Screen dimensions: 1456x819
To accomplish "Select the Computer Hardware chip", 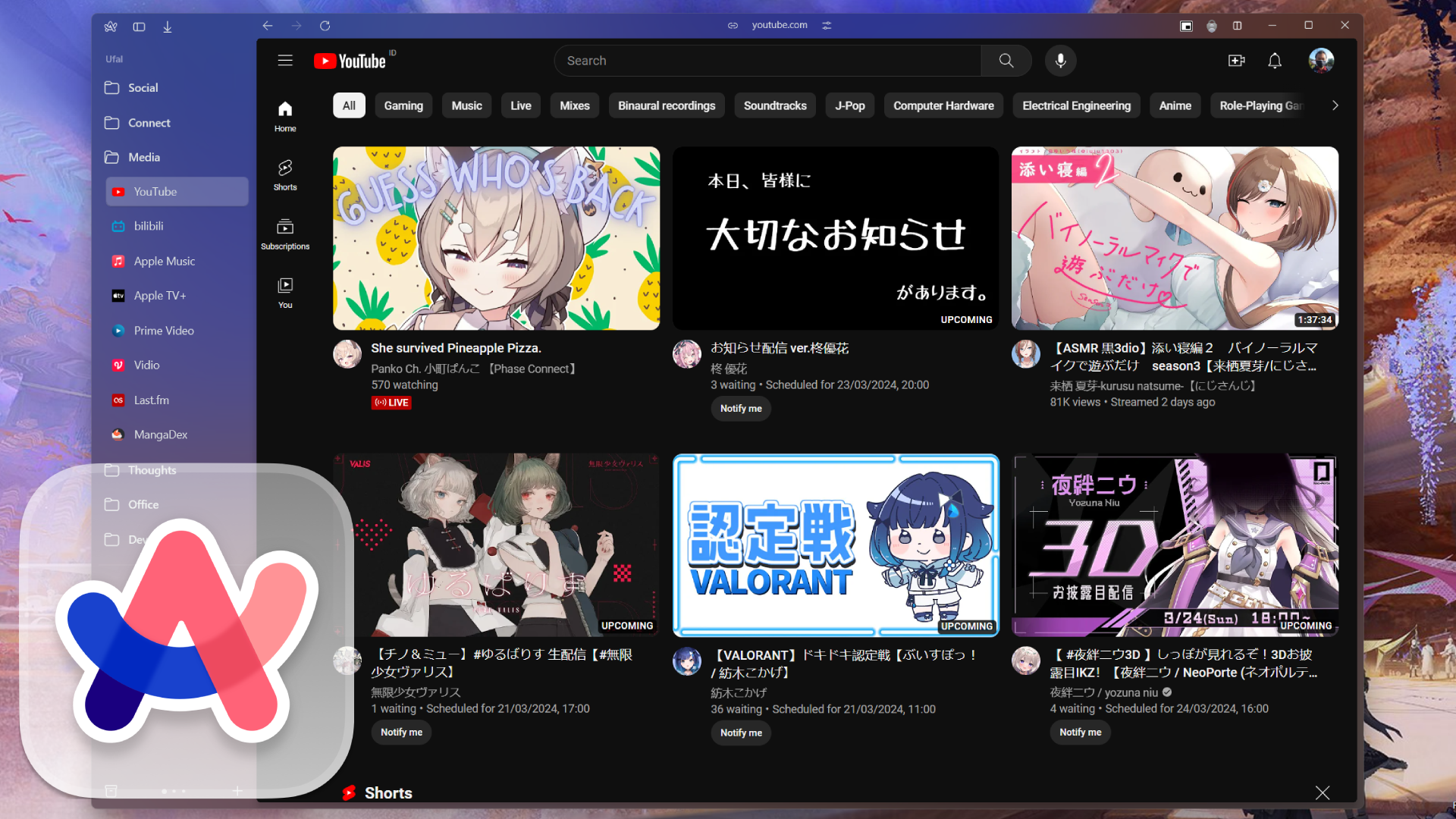I will tap(943, 105).
